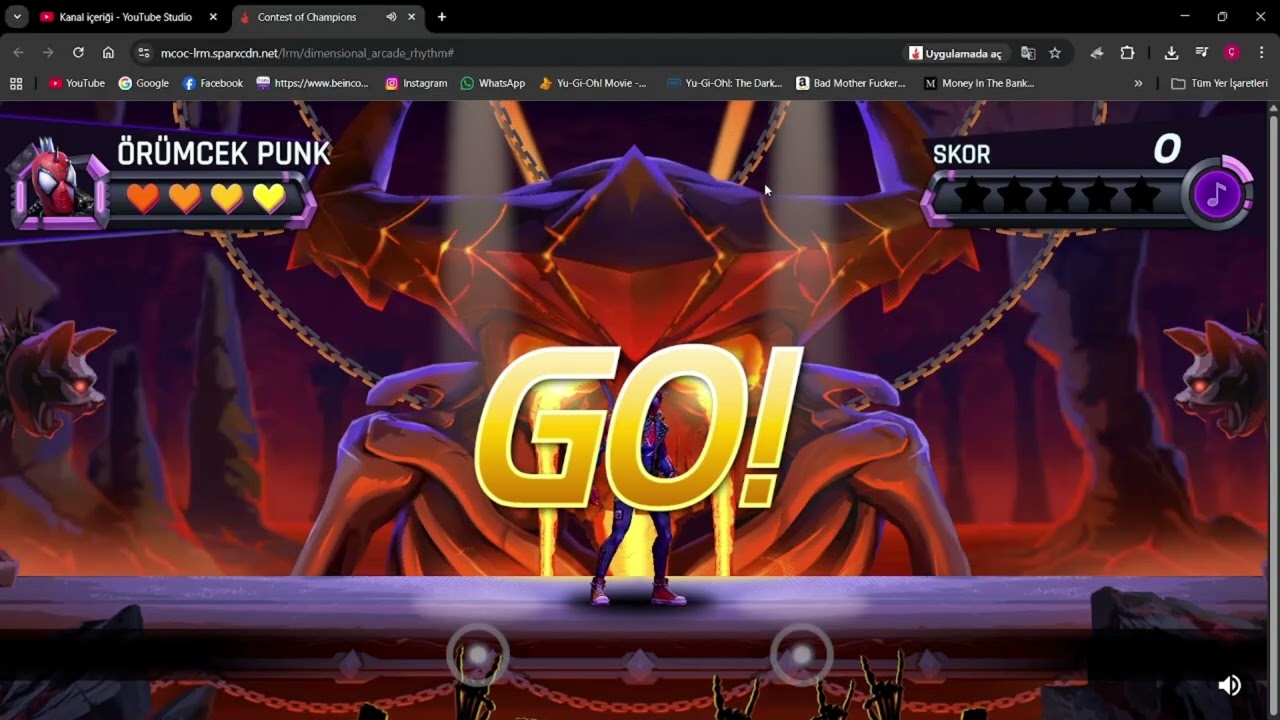This screenshot has height=720, width=1280.
Task: Close the YouTube Studio tab
Action: [x=213, y=17]
